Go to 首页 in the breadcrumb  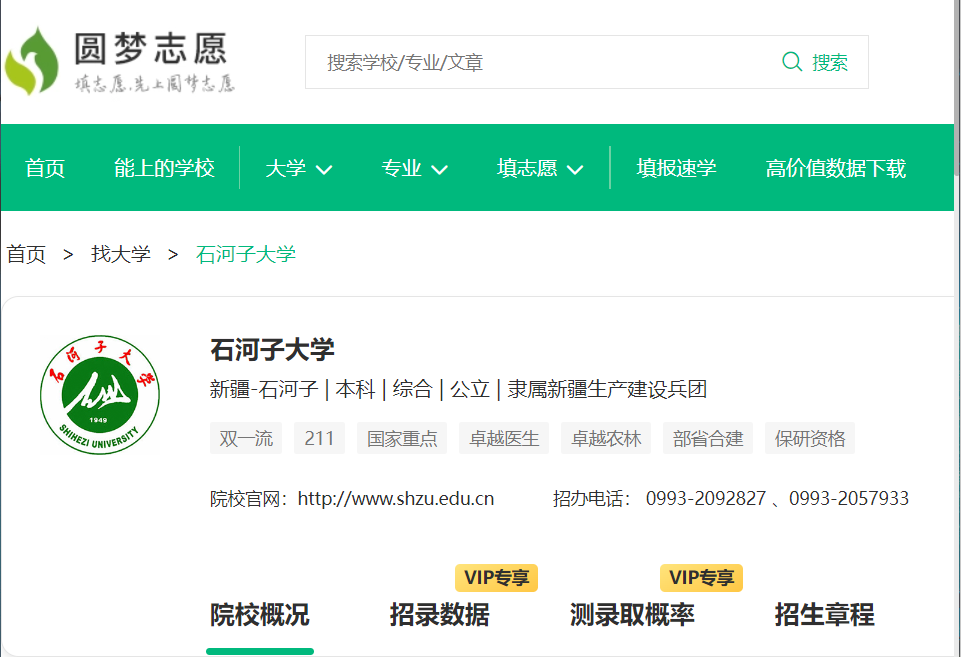pyautogui.click(x=26, y=254)
